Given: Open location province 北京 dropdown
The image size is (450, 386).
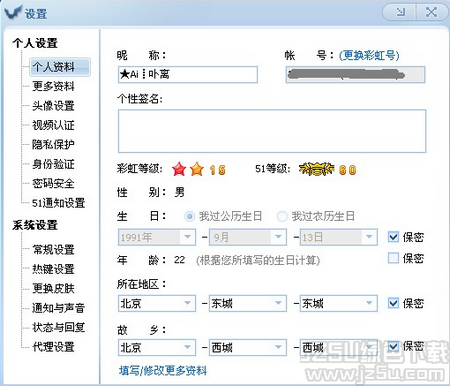Looking at the screenshot, I should (157, 303).
